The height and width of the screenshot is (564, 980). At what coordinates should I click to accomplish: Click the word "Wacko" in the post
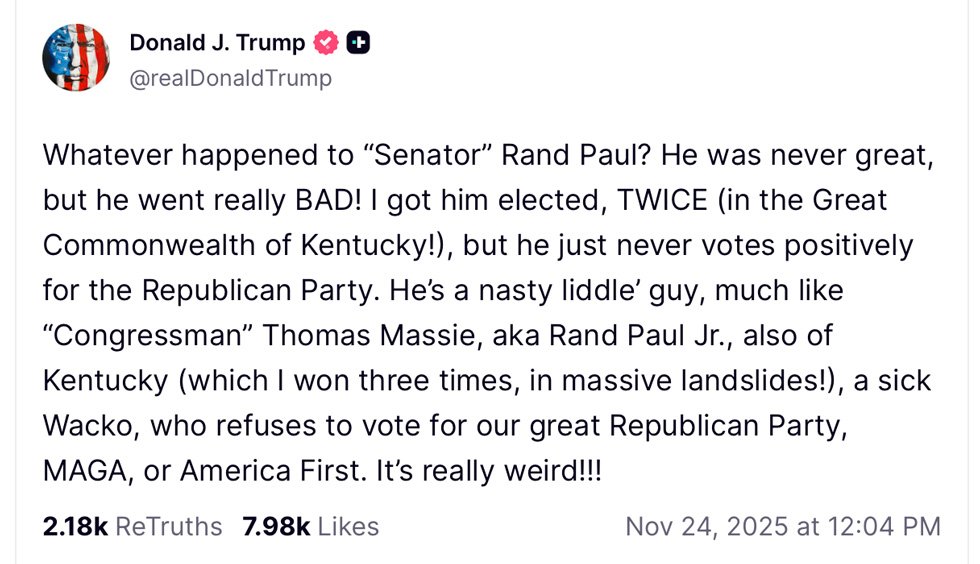click(90, 427)
